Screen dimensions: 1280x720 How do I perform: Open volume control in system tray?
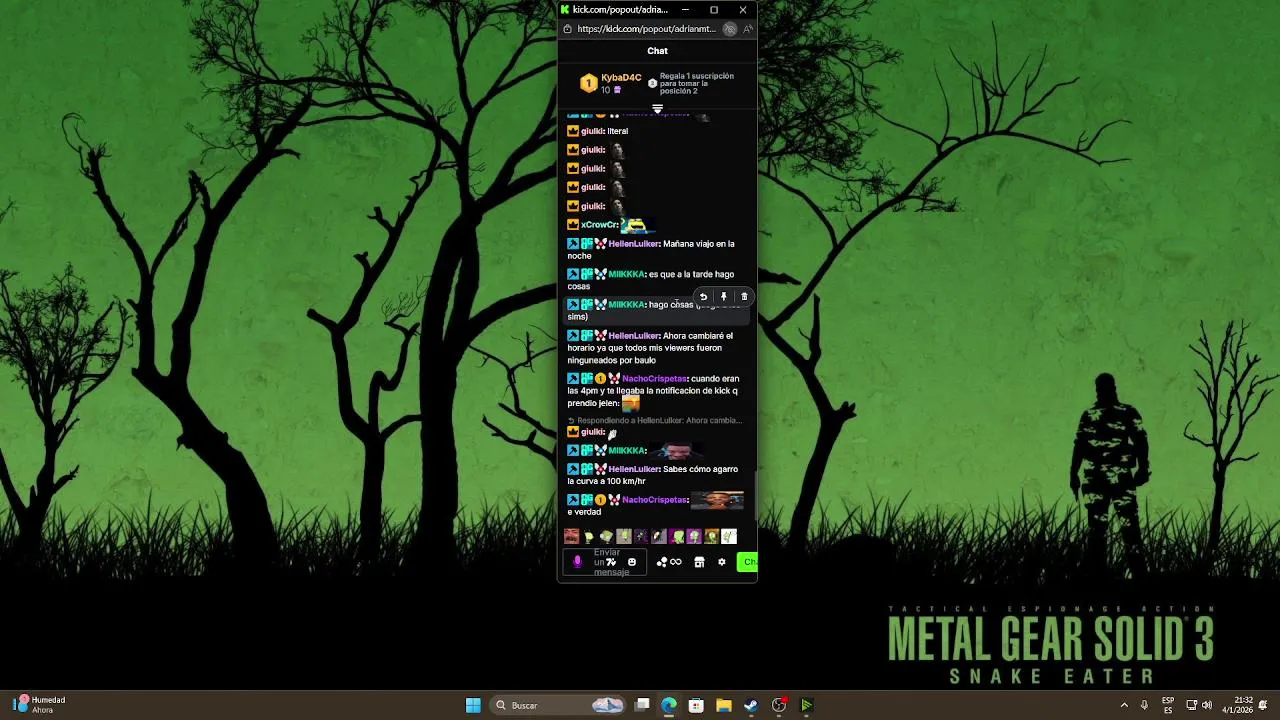[x=1206, y=705]
